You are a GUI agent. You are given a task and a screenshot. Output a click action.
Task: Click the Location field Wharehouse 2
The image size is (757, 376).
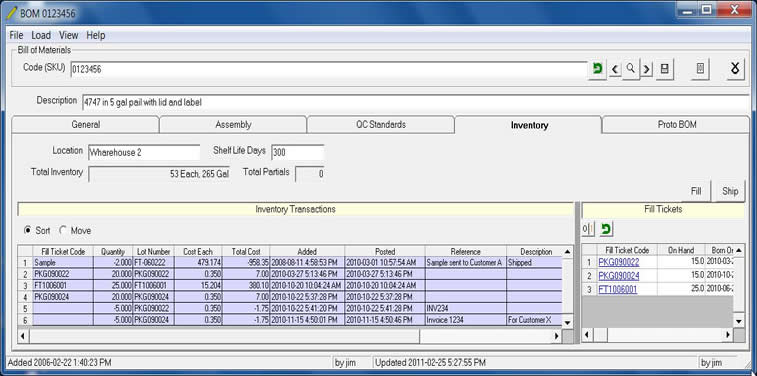[144, 153]
